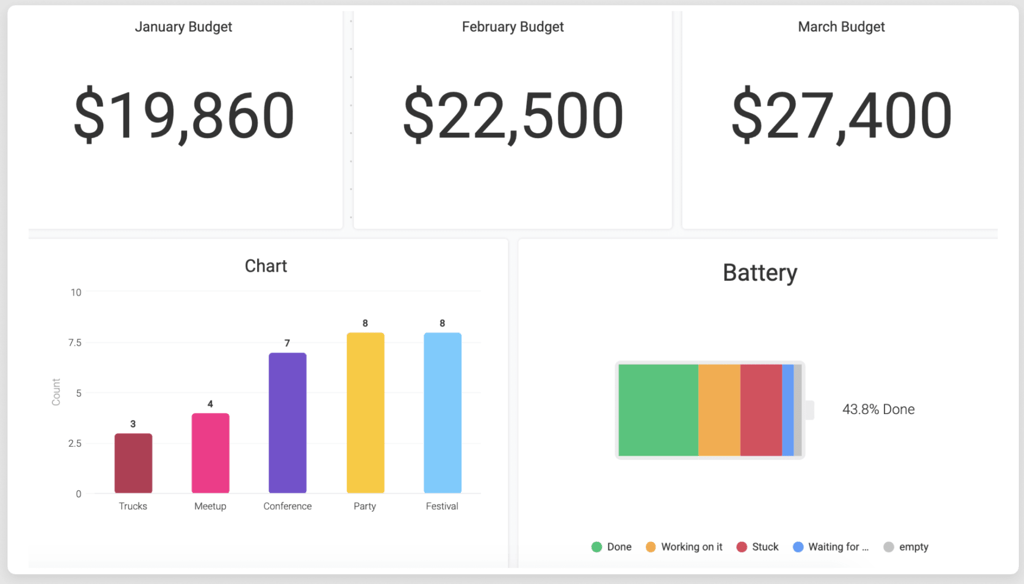Open the January Budget widget
The height and width of the screenshot is (584, 1024).
pyautogui.click(x=183, y=115)
